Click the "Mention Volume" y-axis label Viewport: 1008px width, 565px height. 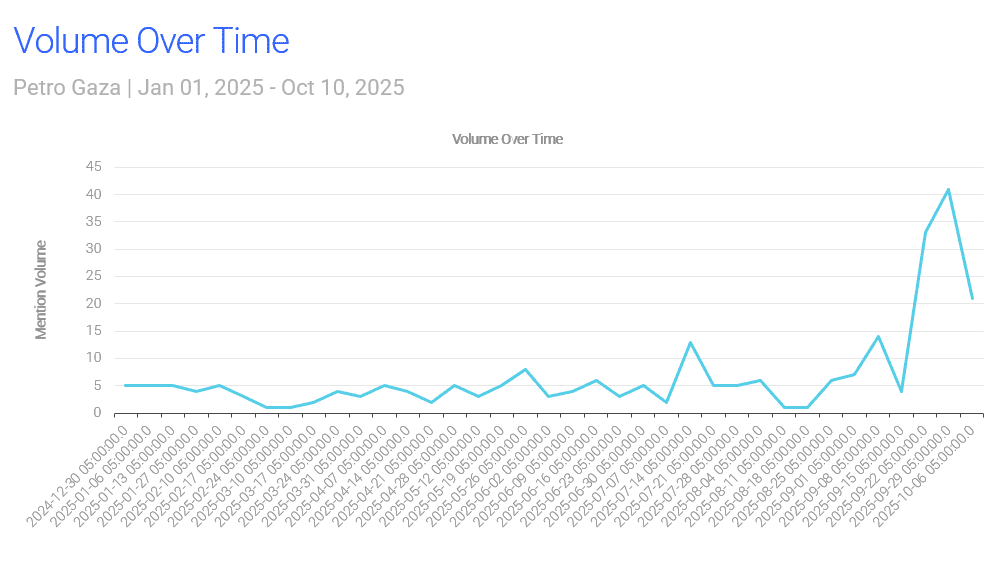tap(41, 289)
